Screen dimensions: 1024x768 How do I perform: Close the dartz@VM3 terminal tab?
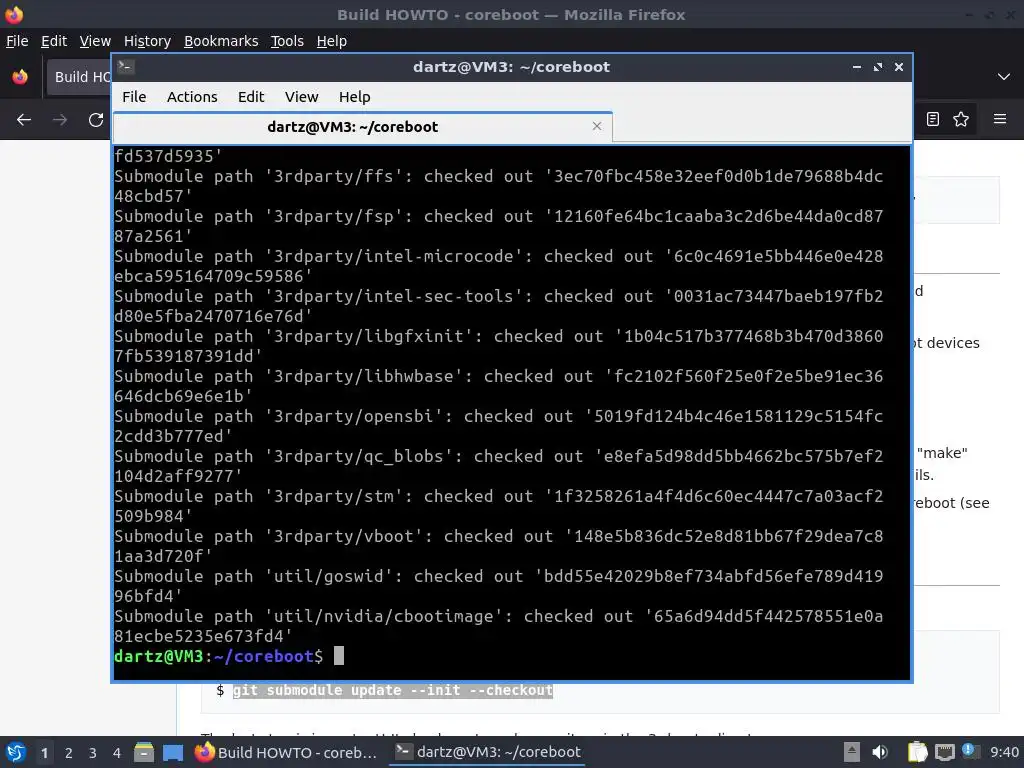tap(597, 126)
